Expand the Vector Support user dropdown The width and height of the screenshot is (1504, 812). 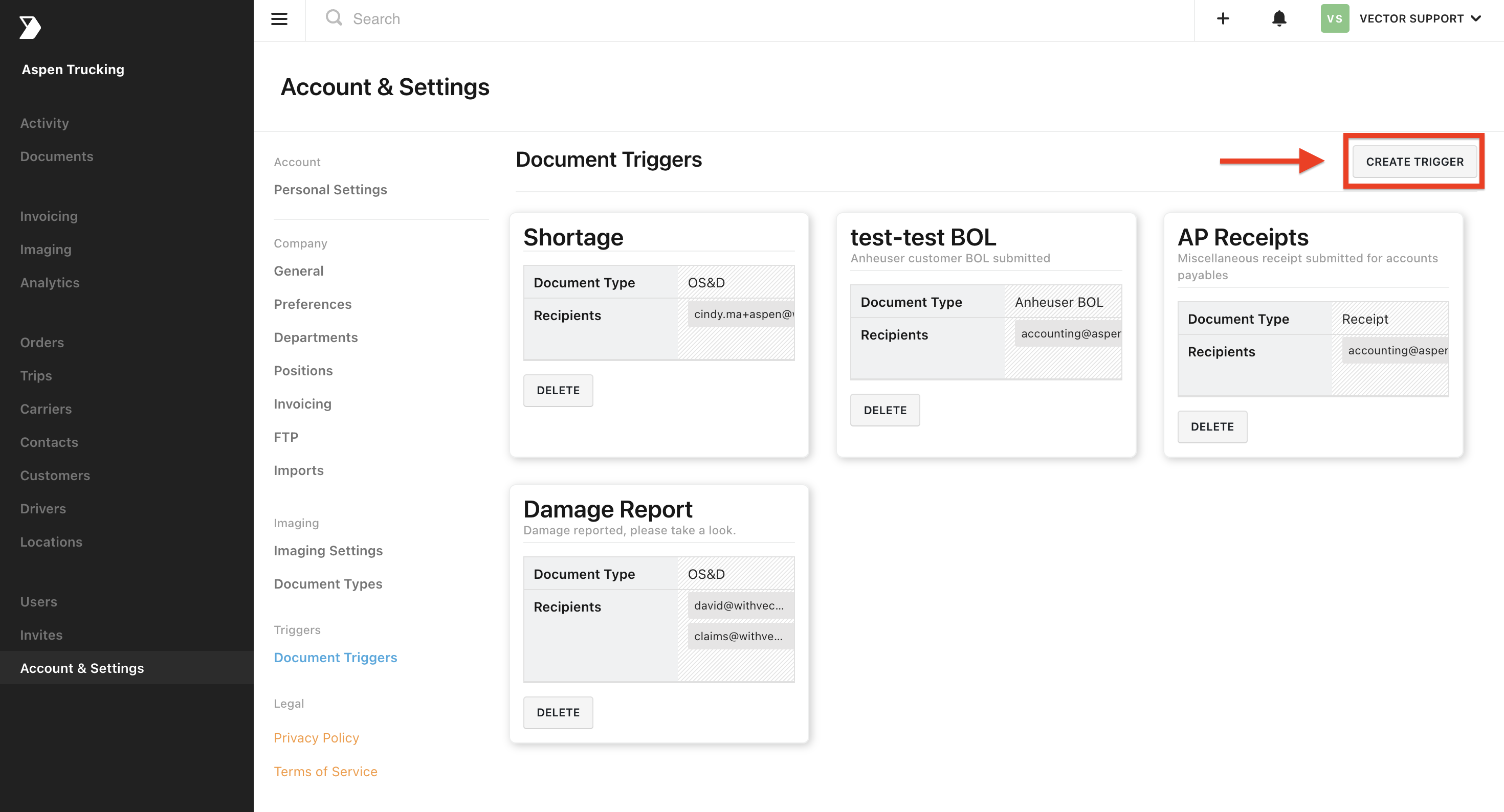click(x=1420, y=19)
